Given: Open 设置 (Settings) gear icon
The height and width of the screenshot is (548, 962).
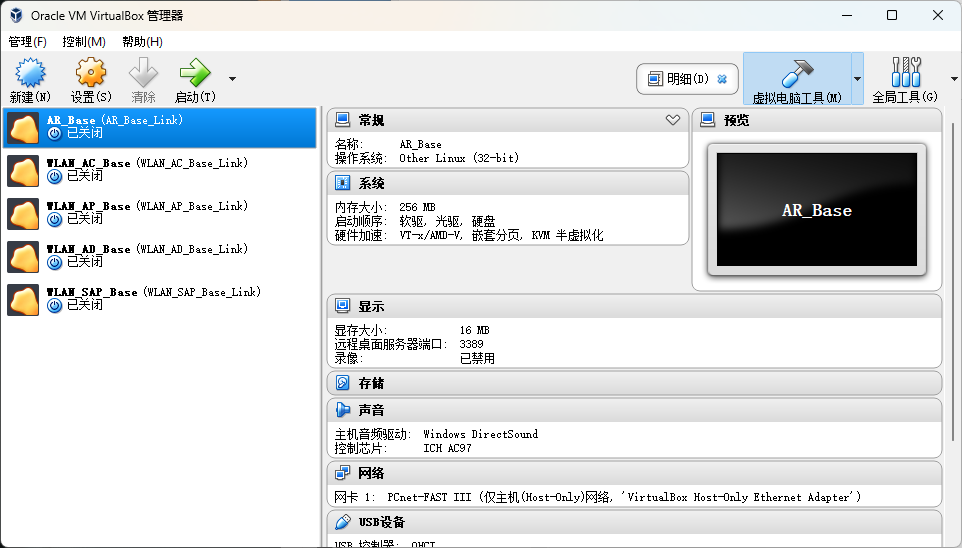Looking at the screenshot, I should click(91, 73).
